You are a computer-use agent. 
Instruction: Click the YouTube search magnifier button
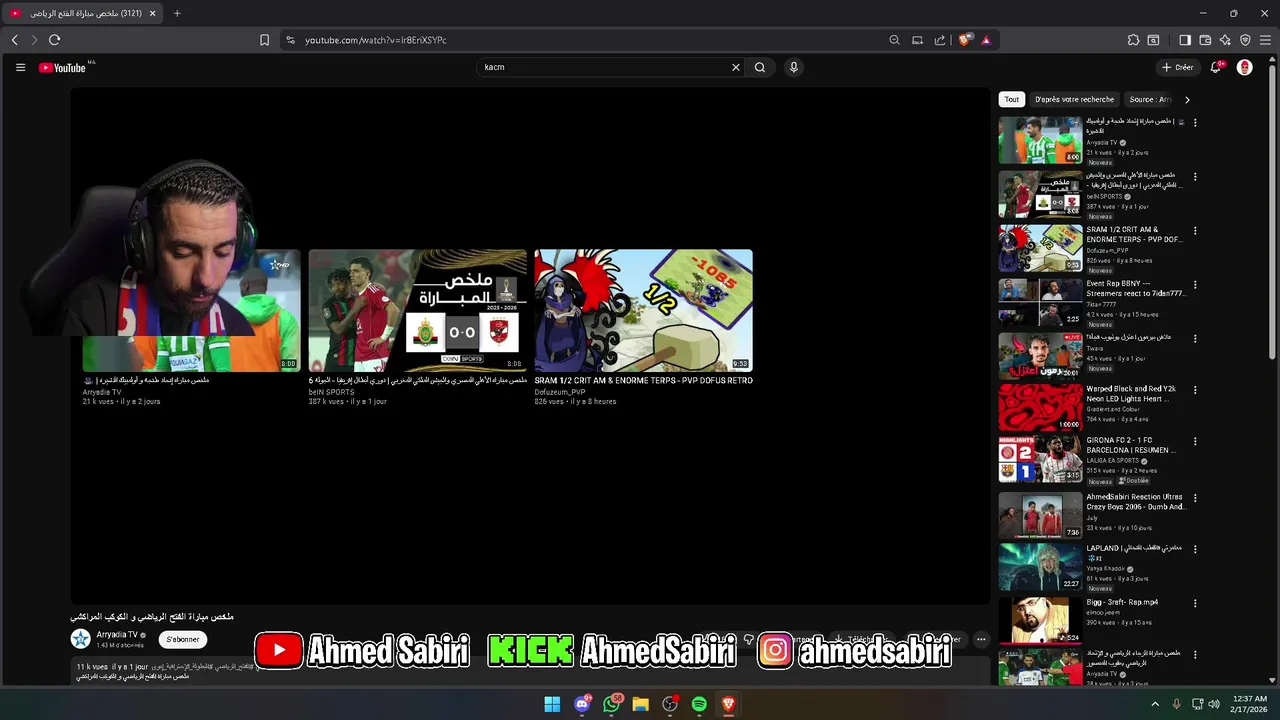[760, 67]
